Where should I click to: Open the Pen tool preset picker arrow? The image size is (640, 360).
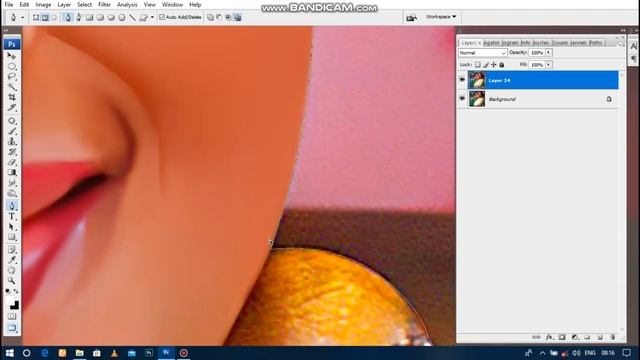tap(22, 17)
